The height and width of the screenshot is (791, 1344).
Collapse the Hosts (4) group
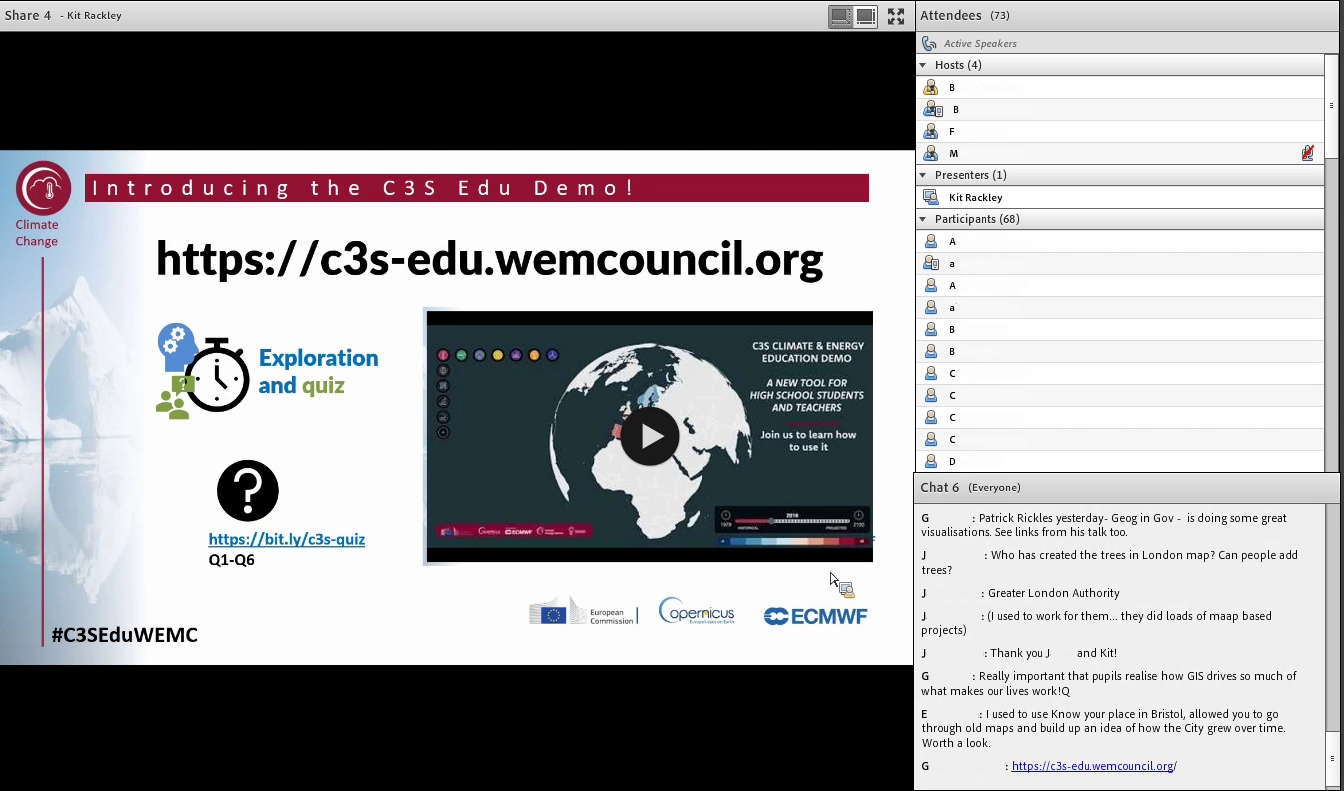coord(923,66)
